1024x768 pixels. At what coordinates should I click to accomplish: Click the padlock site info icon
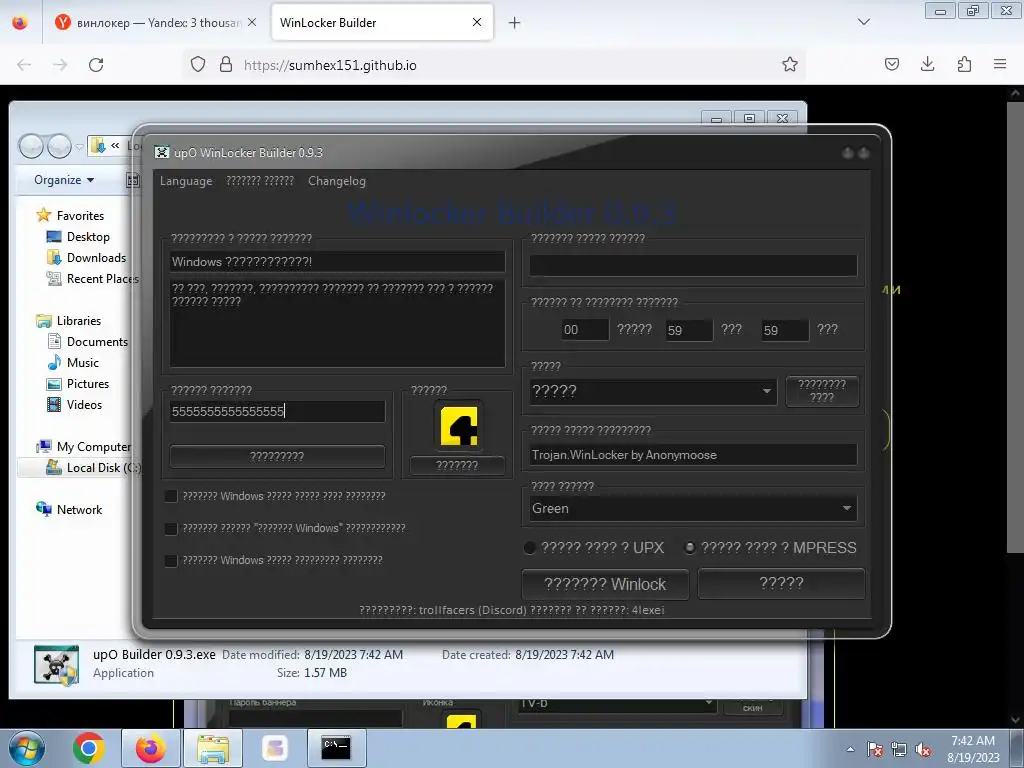coord(226,64)
